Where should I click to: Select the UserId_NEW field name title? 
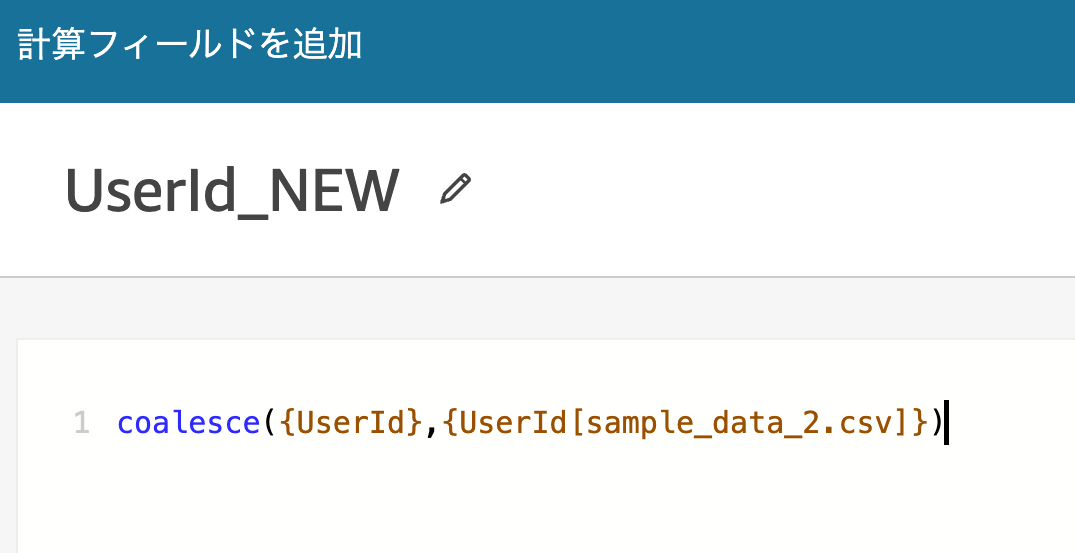click(x=232, y=191)
